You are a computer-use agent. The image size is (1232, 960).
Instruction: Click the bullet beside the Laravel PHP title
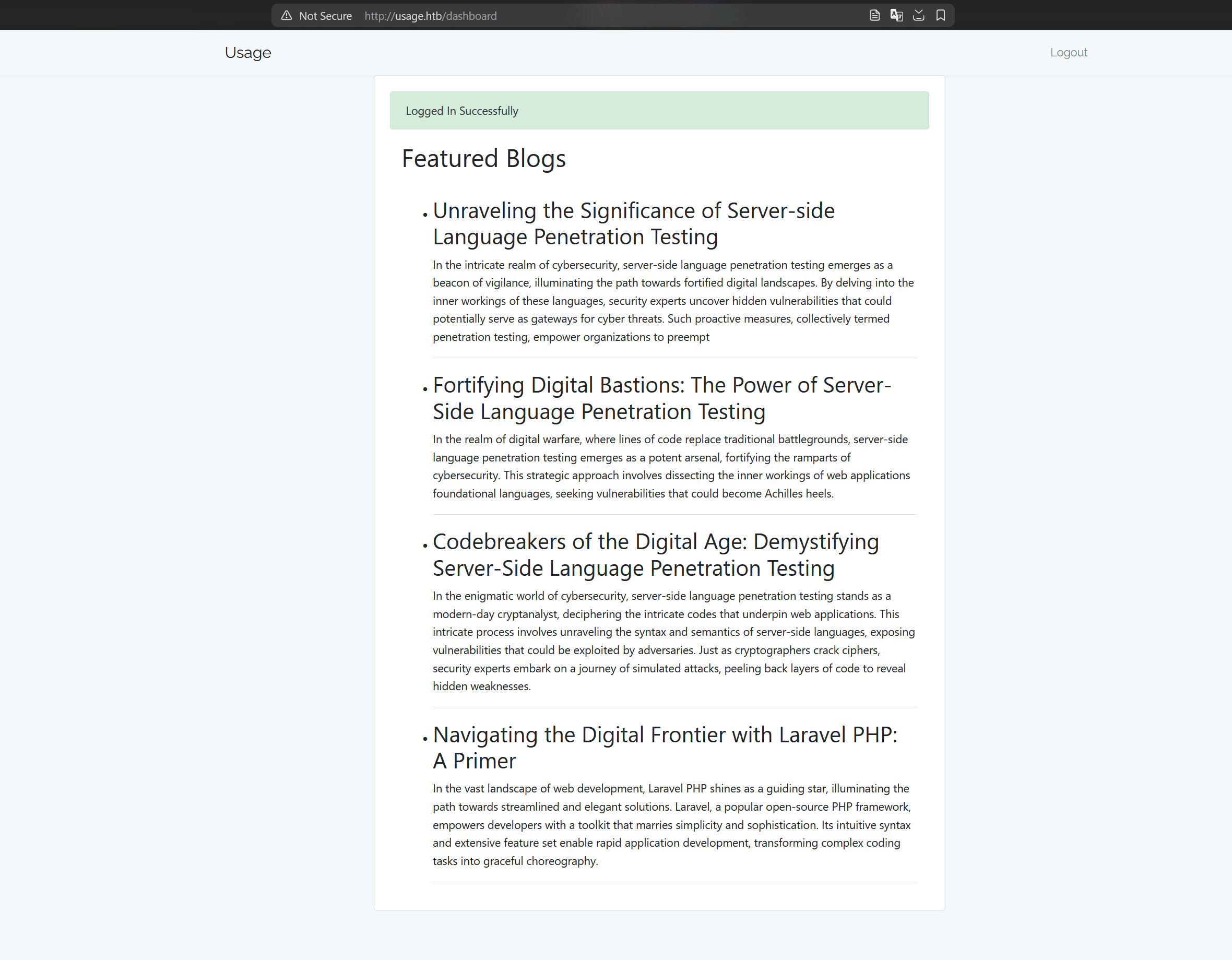click(x=425, y=738)
